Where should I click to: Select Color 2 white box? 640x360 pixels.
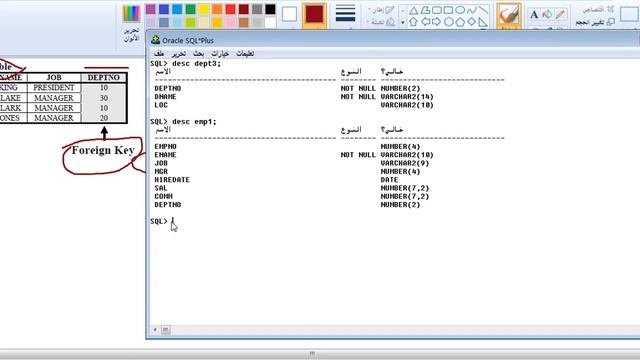pyautogui.click(x=289, y=14)
